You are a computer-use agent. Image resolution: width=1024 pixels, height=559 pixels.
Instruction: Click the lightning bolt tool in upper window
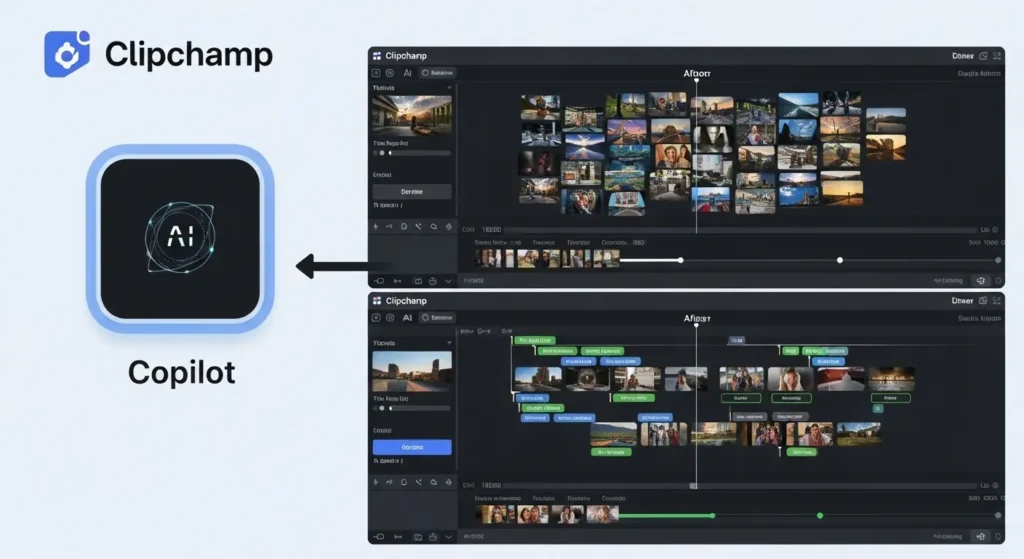coord(376,227)
